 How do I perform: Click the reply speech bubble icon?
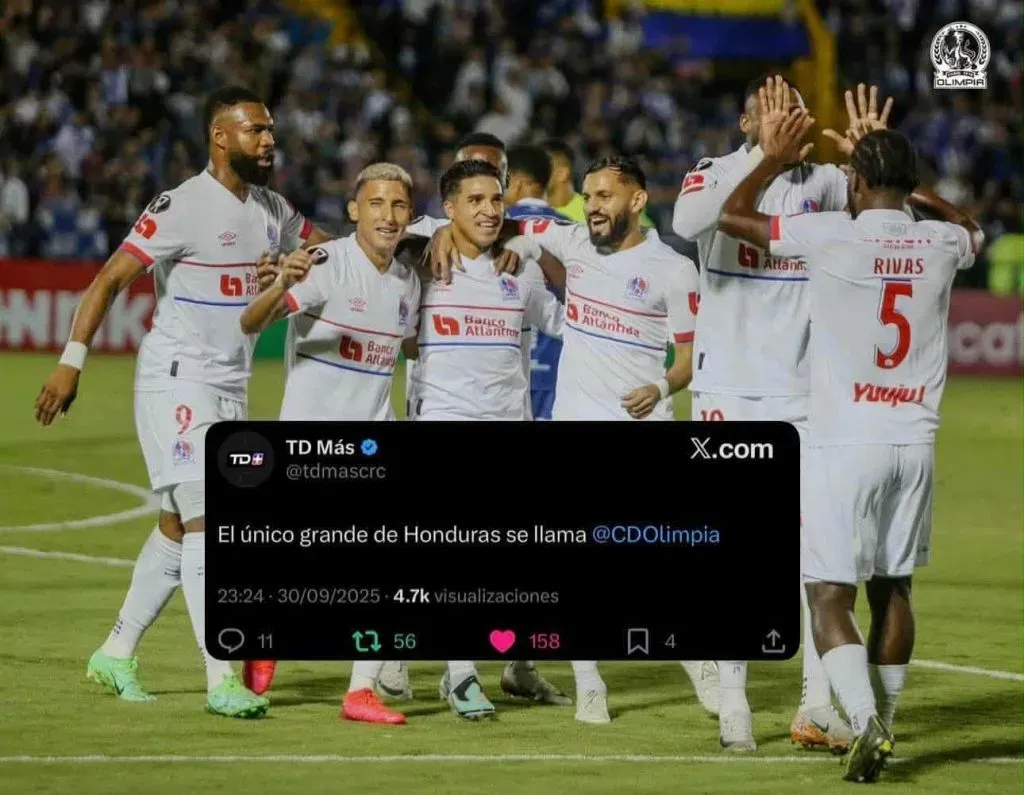(231, 641)
